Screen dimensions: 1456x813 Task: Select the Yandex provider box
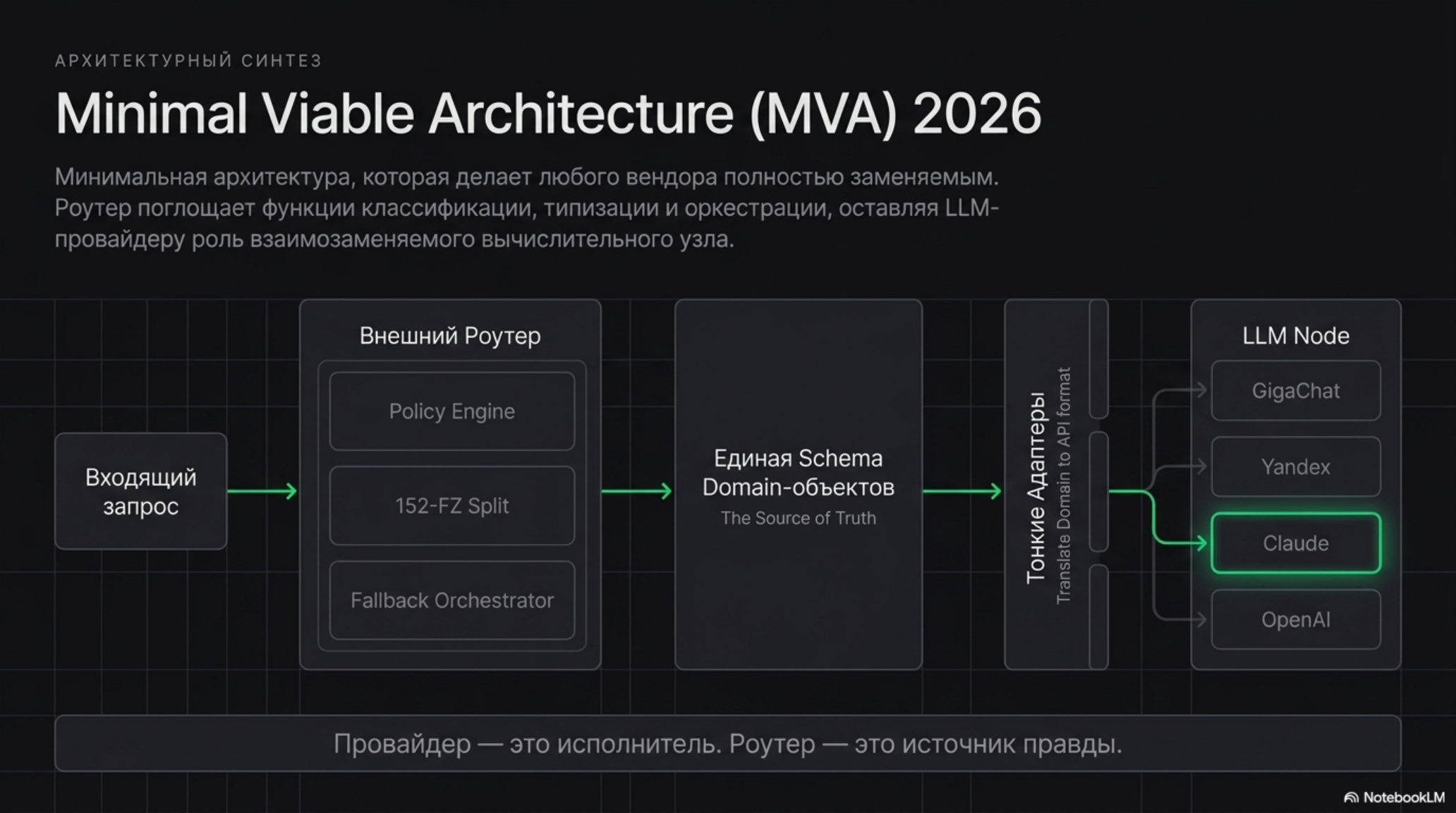coord(1296,466)
